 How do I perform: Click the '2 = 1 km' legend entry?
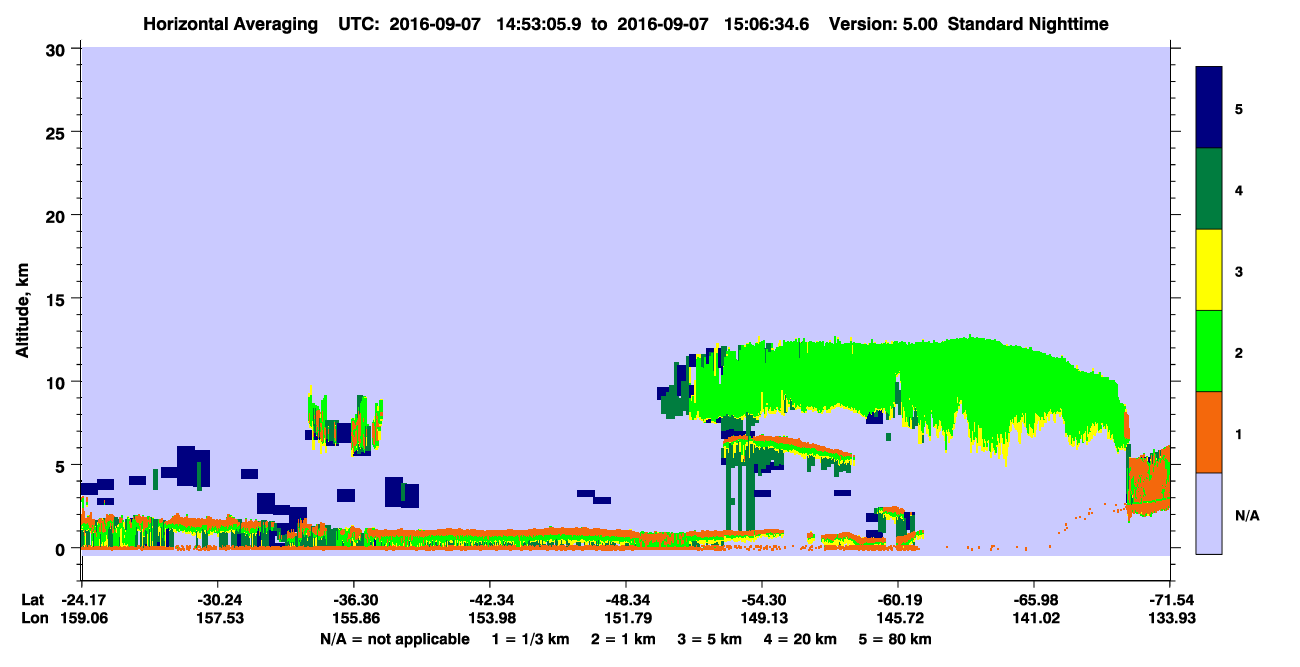tap(626, 639)
